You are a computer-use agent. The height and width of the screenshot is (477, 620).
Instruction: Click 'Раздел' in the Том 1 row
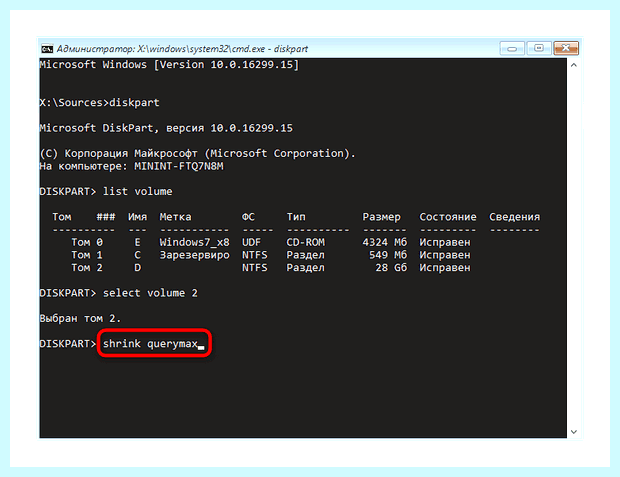(x=306, y=255)
